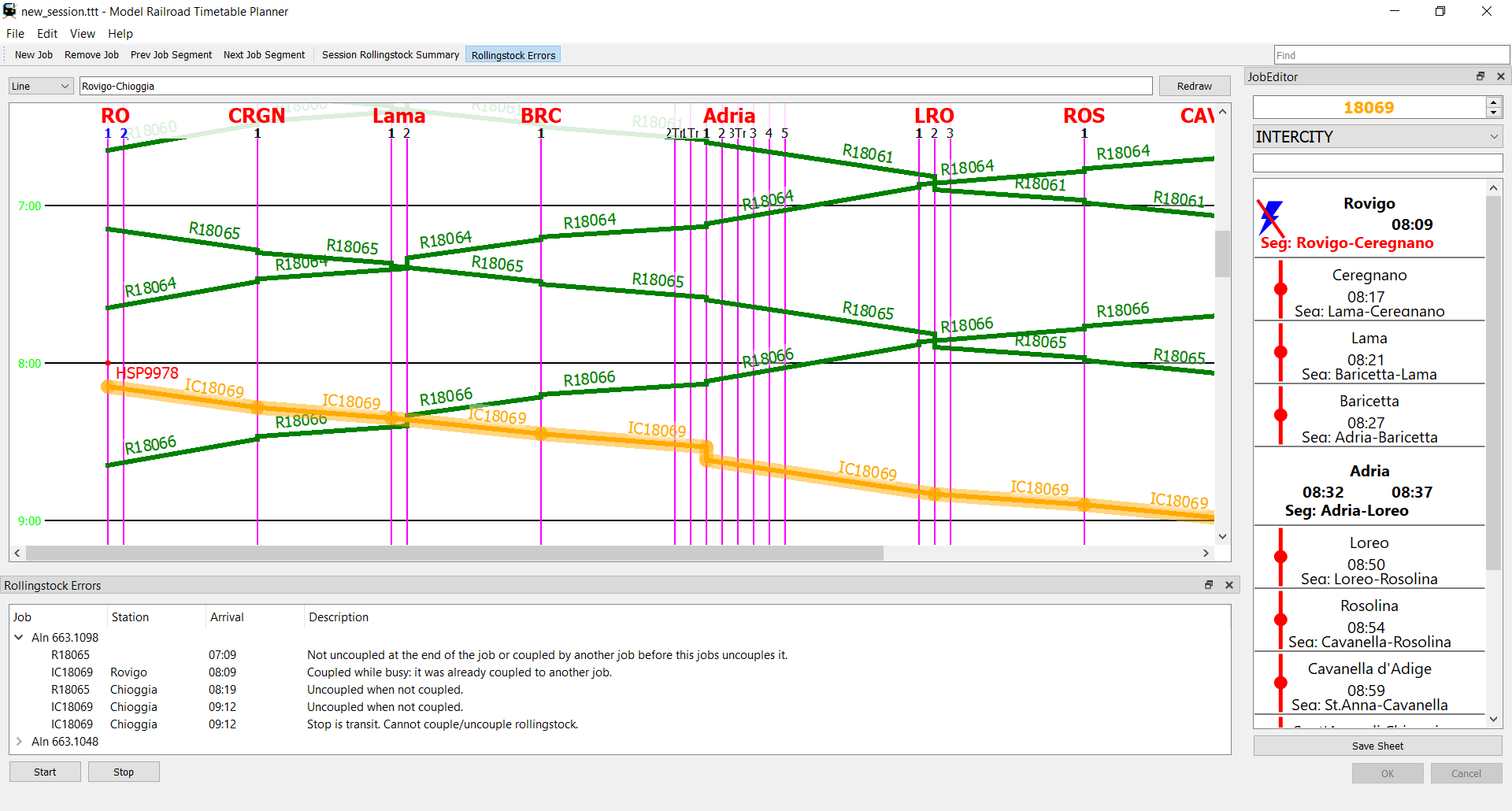This screenshot has height=811, width=1512.
Task: Click the Adria station header on graph
Action: 729,116
